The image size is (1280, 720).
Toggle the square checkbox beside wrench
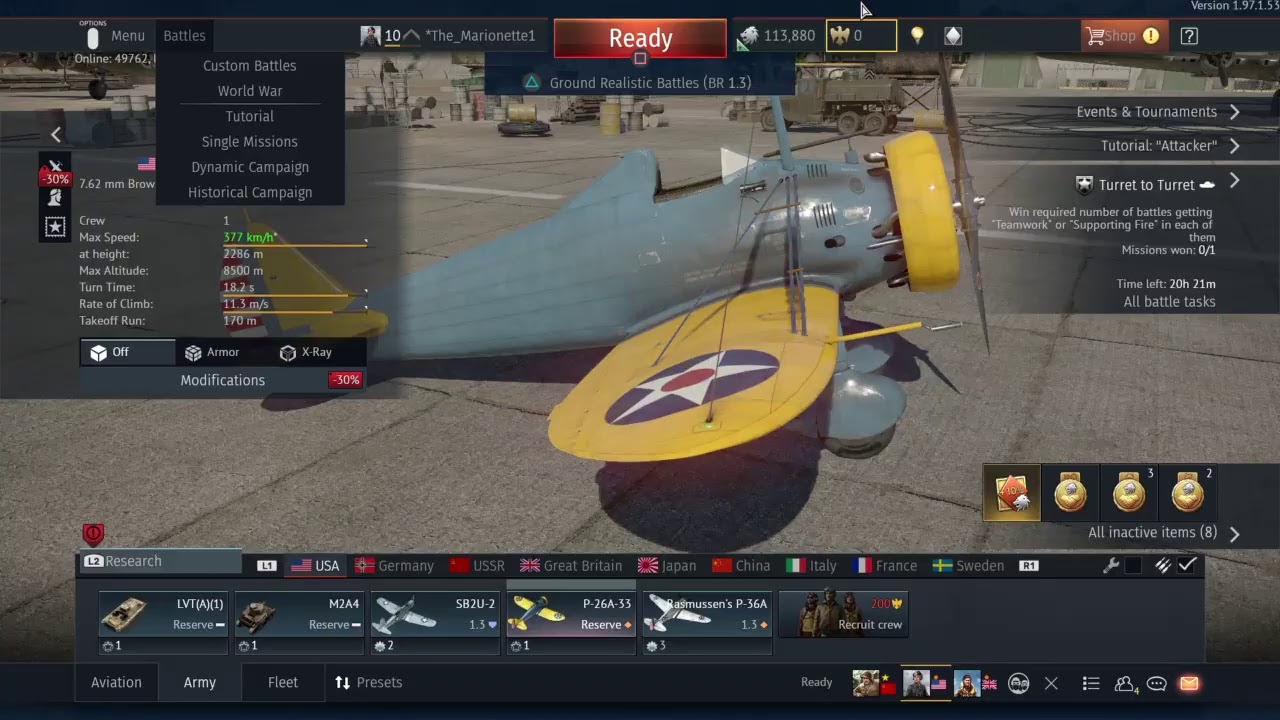pyautogui.click(x=1133, y=566)
